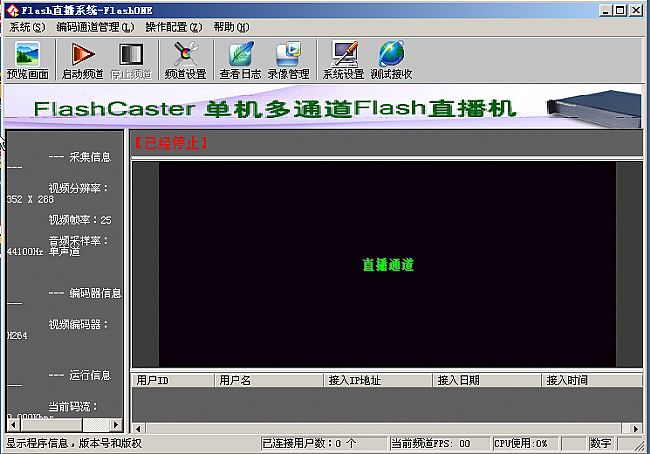Click the FlashCaster banner image
The height and width of the screenshot is (454, 650).
tap(323, 107)
